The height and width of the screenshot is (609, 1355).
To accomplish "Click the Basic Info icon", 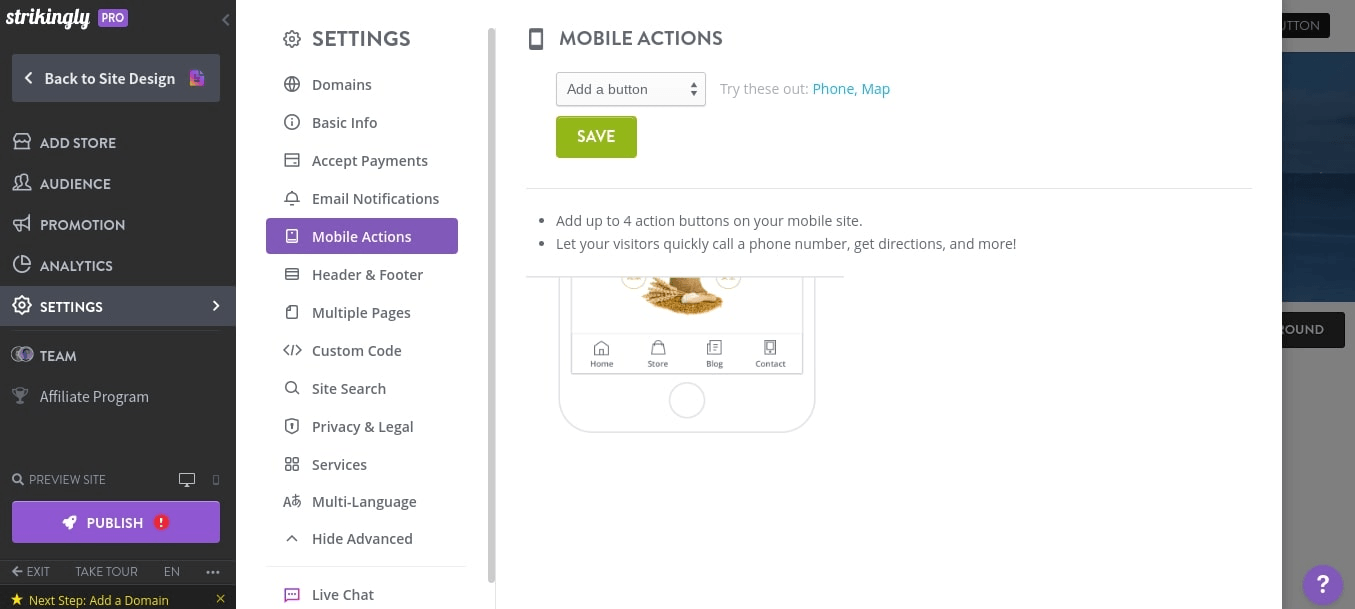I will coord(292,122).
